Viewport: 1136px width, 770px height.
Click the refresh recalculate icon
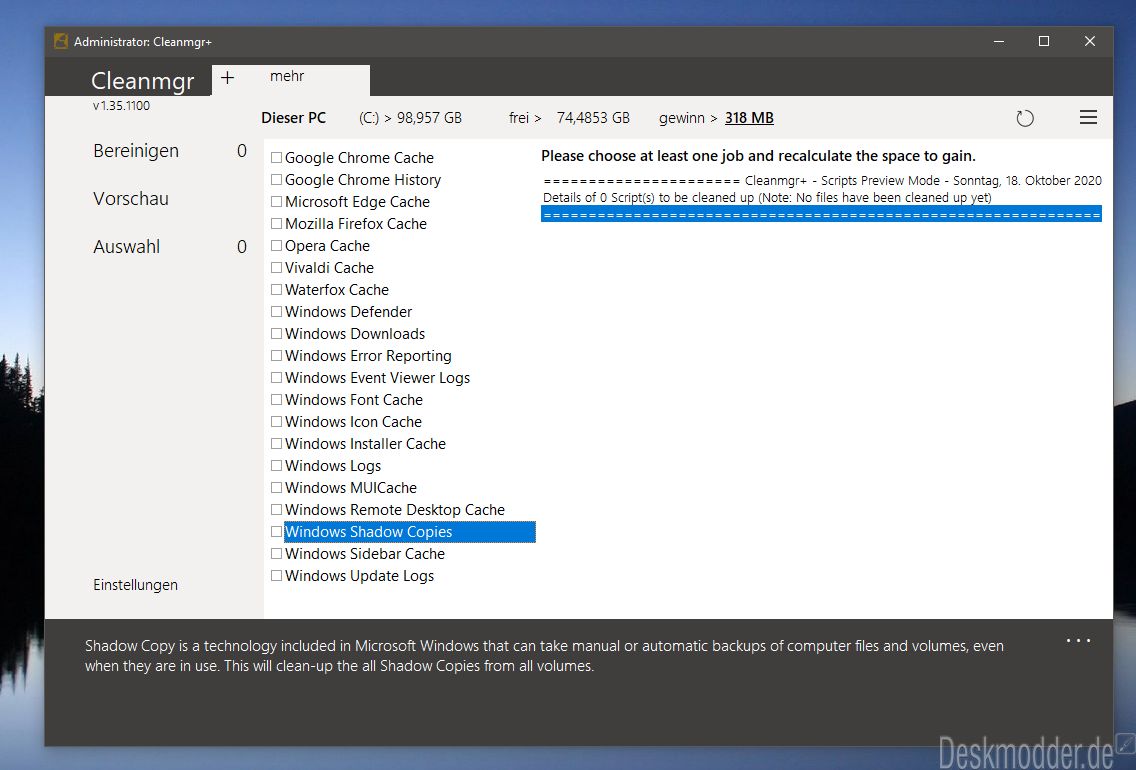coord(1024,118)
